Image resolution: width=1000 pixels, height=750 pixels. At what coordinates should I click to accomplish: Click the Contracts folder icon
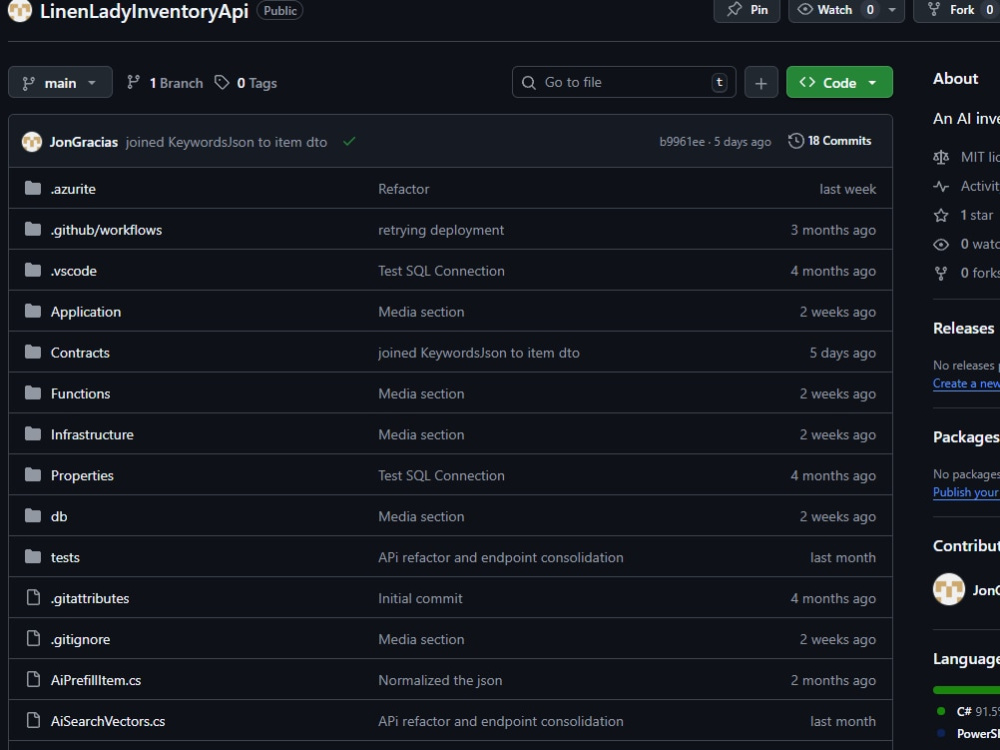point(33,351)
